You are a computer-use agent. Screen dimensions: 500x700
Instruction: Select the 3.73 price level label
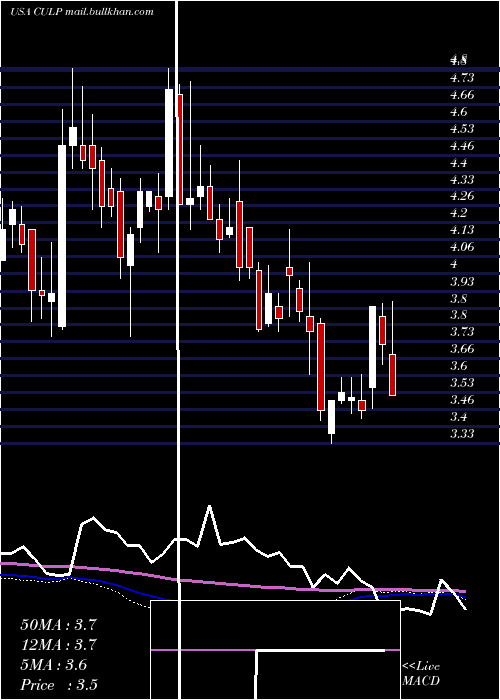point(462,332)
